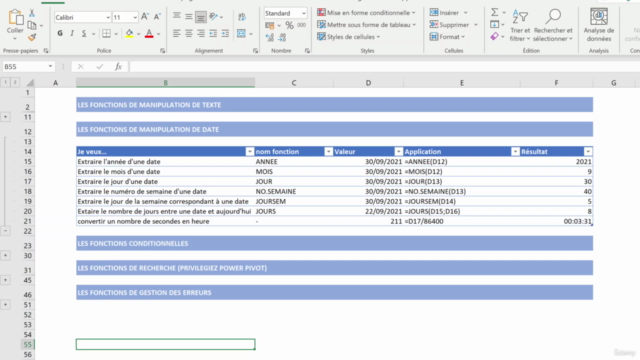Expand the group at row 45
Image resolution: width=640 pixels, height=360 pixels.
pyautogui.click(x=5, y=280)
